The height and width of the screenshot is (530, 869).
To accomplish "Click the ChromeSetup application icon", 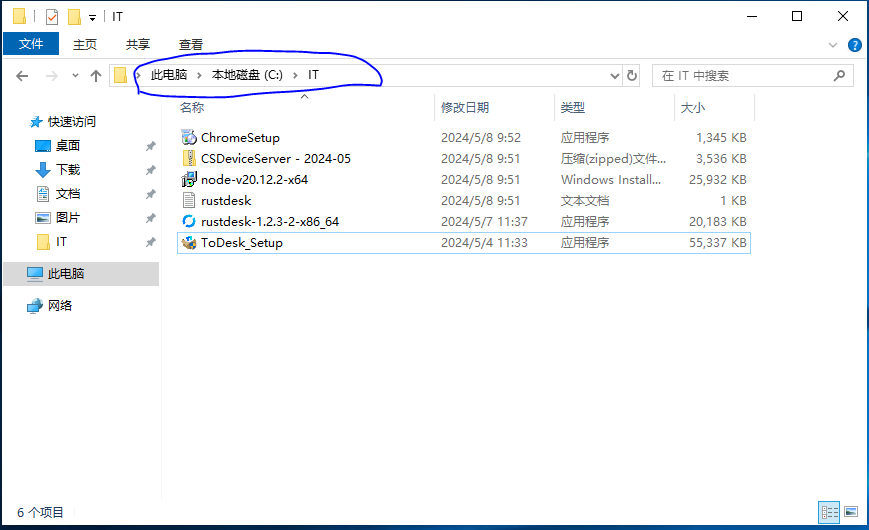I will [x=189, y=137].
